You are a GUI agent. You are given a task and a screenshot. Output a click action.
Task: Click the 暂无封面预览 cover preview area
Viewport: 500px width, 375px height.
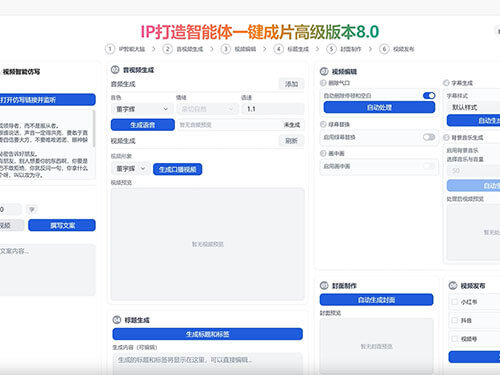pyautogui.click(x=377, y=346)
